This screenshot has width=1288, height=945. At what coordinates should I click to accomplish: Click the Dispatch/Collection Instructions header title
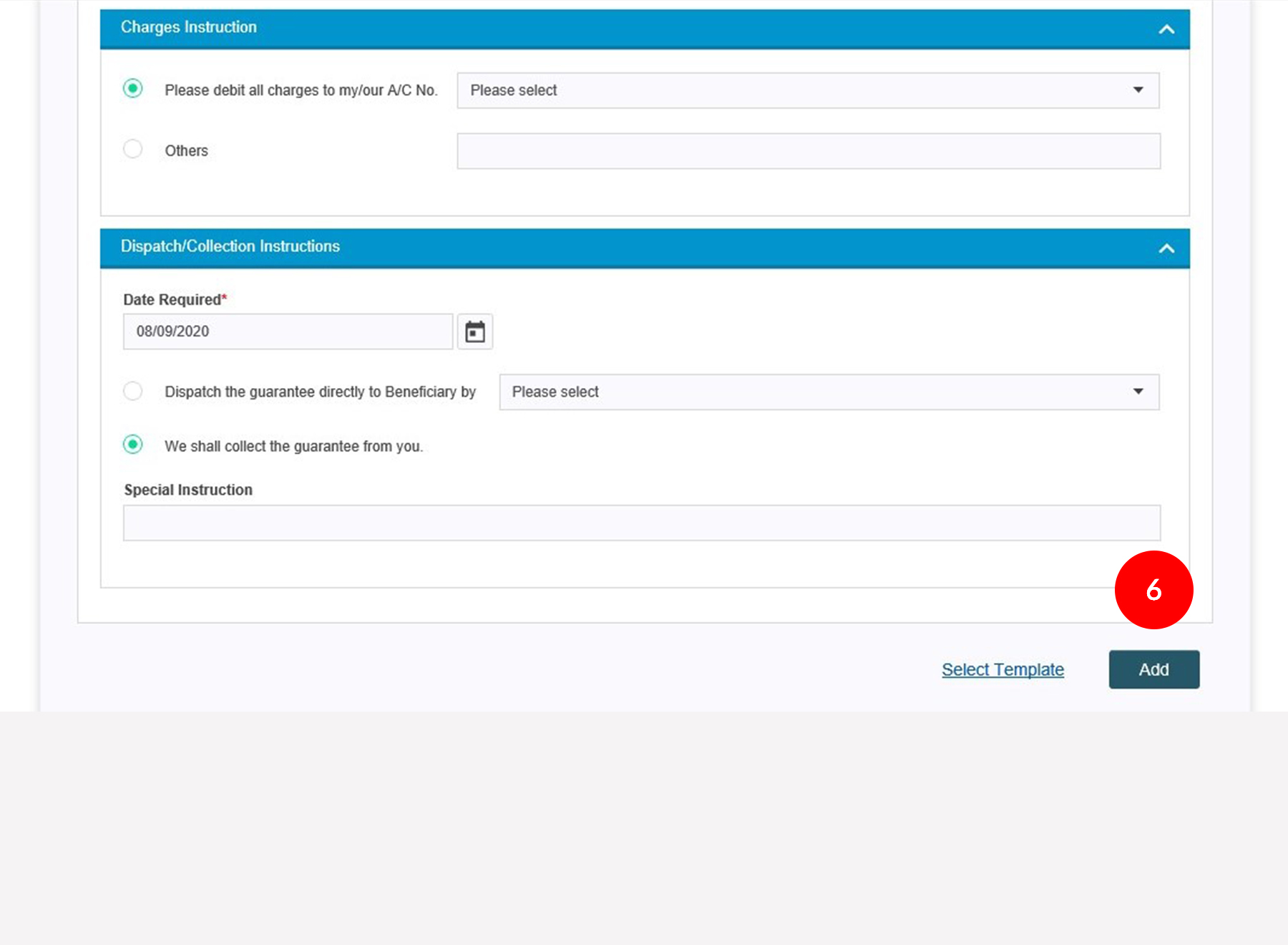point(230,246)
